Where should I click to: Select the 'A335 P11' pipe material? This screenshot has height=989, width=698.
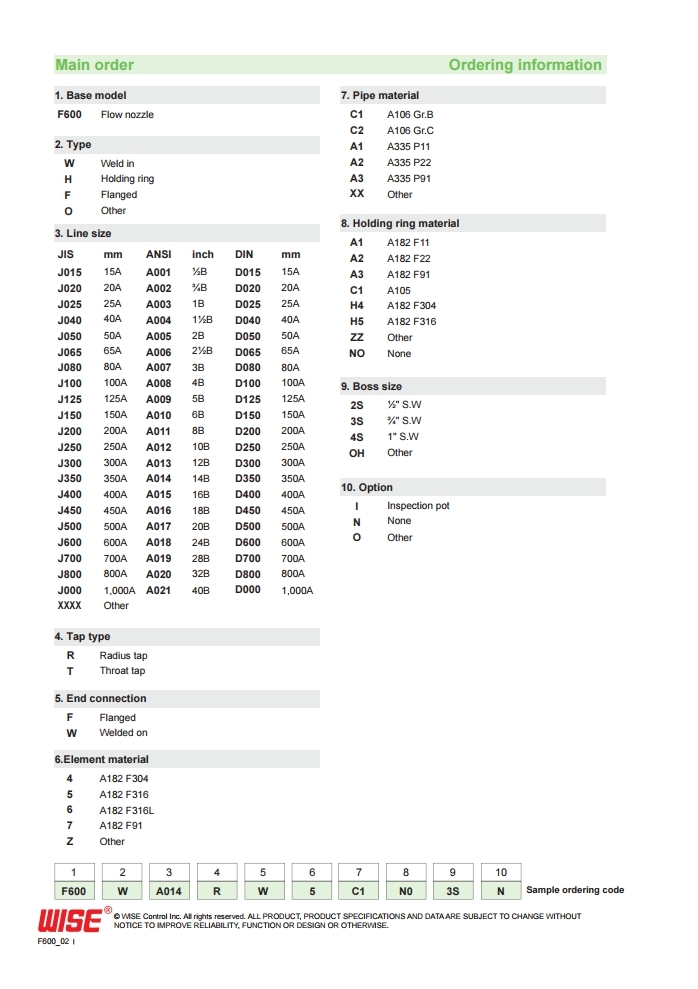(409, 146)
